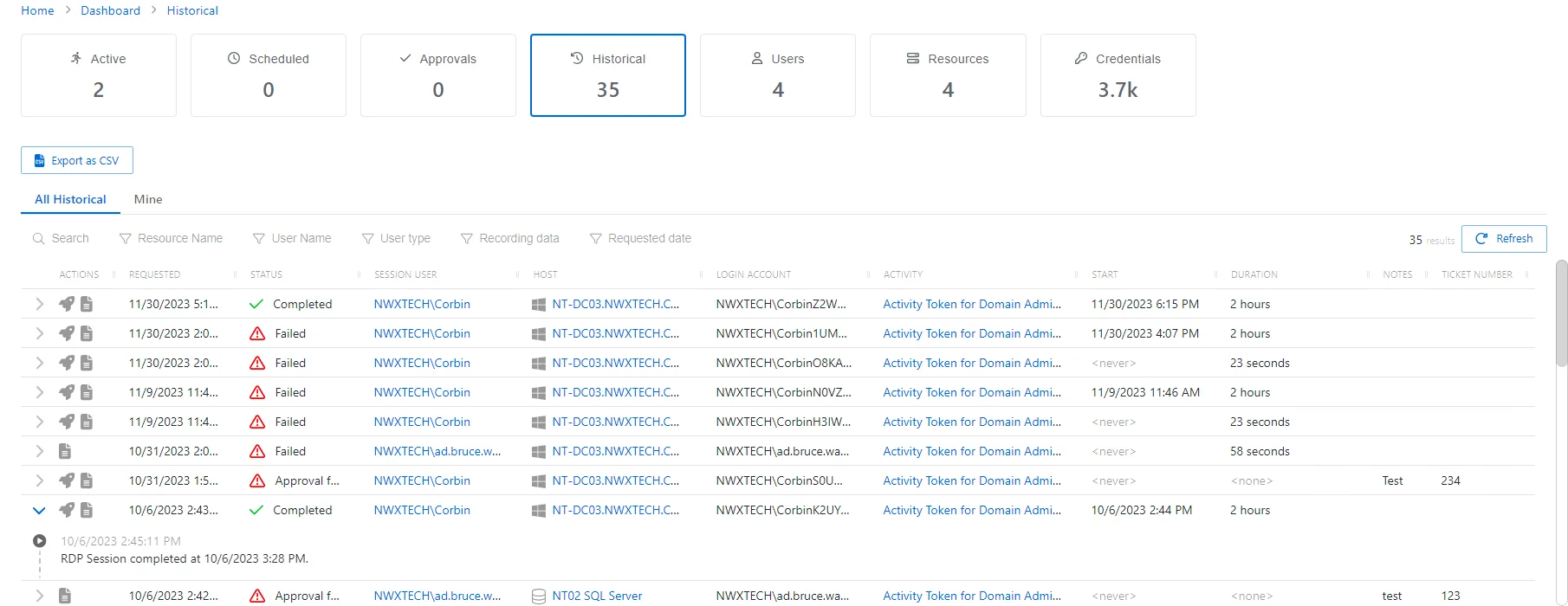Click the Search magnifier icon
The image size is (1568, 606).
click(39, 239)
